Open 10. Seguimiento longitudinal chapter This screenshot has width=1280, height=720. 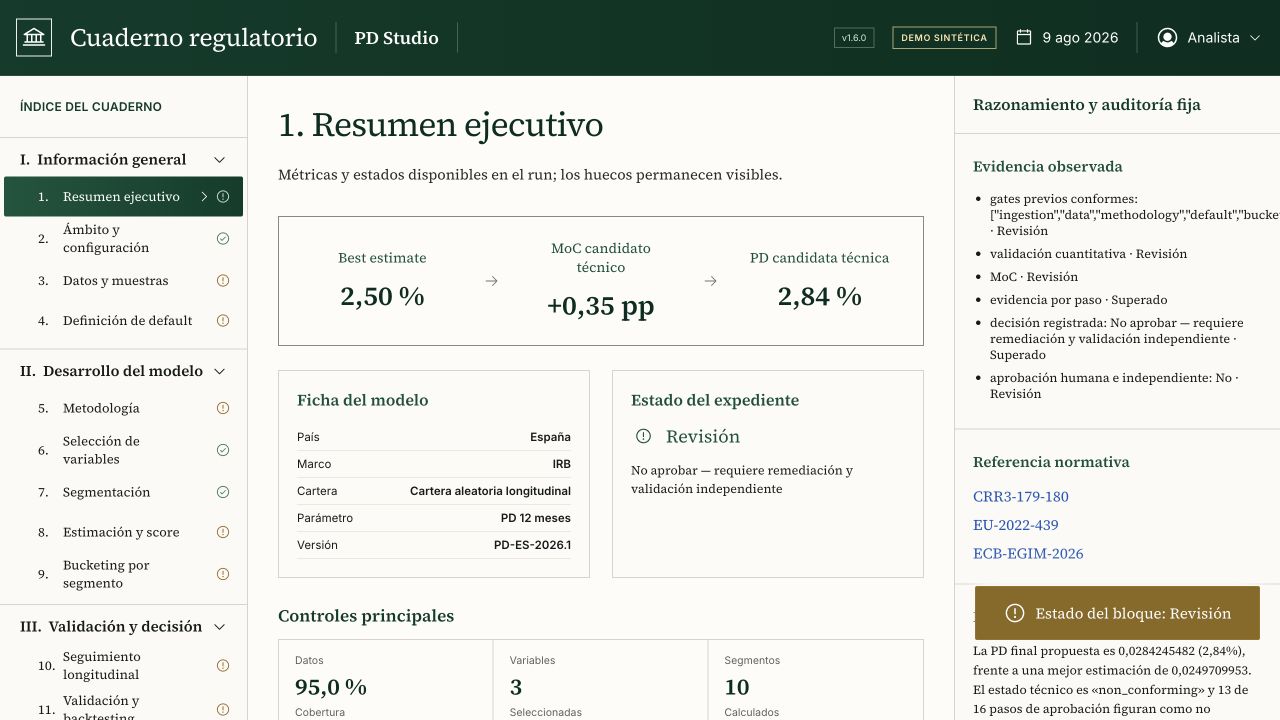123,666
